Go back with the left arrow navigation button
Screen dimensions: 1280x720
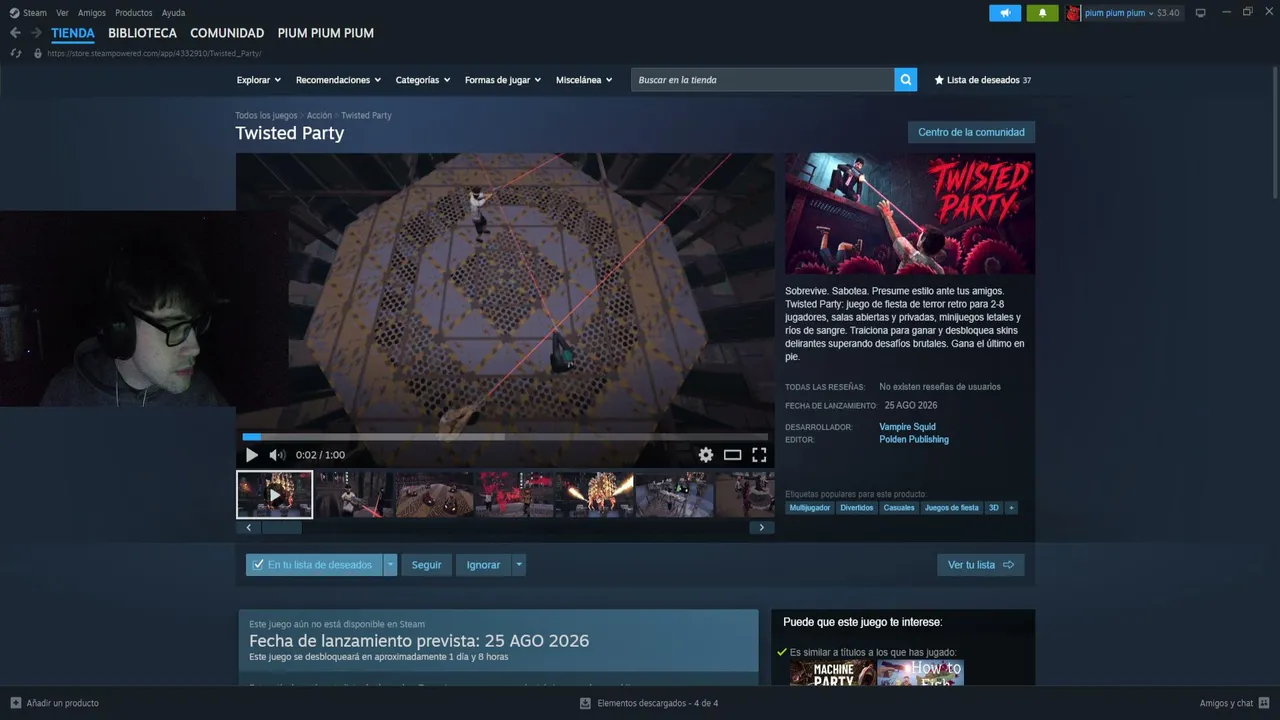(15, 33)
